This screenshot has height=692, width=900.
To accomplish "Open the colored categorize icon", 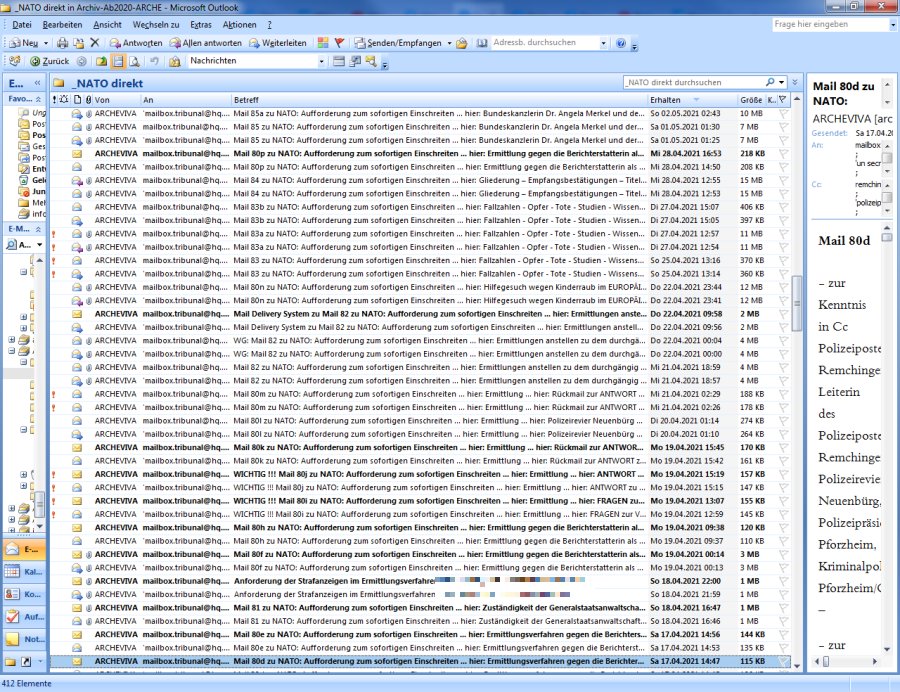I will [x=323, y=43].
